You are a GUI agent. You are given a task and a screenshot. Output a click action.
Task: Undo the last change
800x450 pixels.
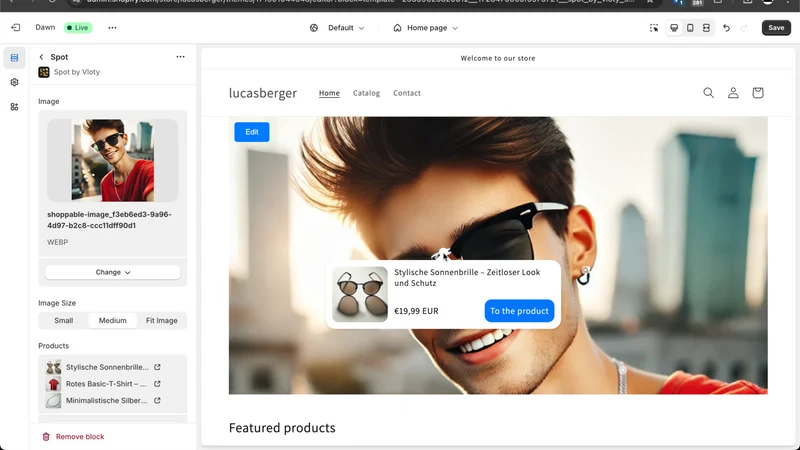pos(727,28)
